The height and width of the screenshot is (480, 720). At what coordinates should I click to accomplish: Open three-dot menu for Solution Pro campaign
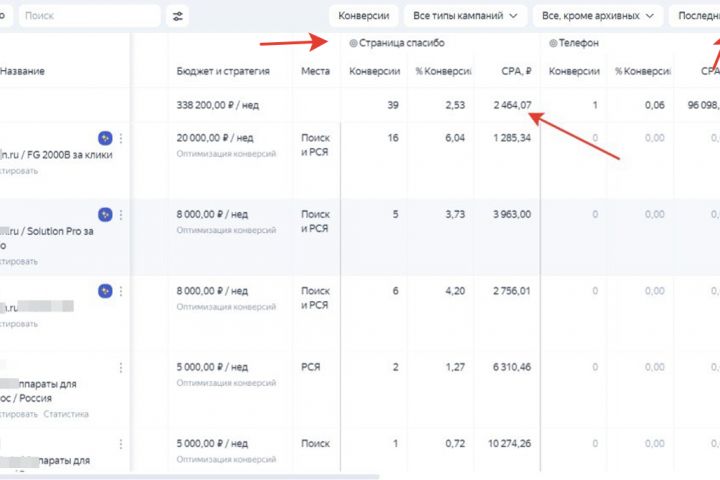tap(121, 214)
